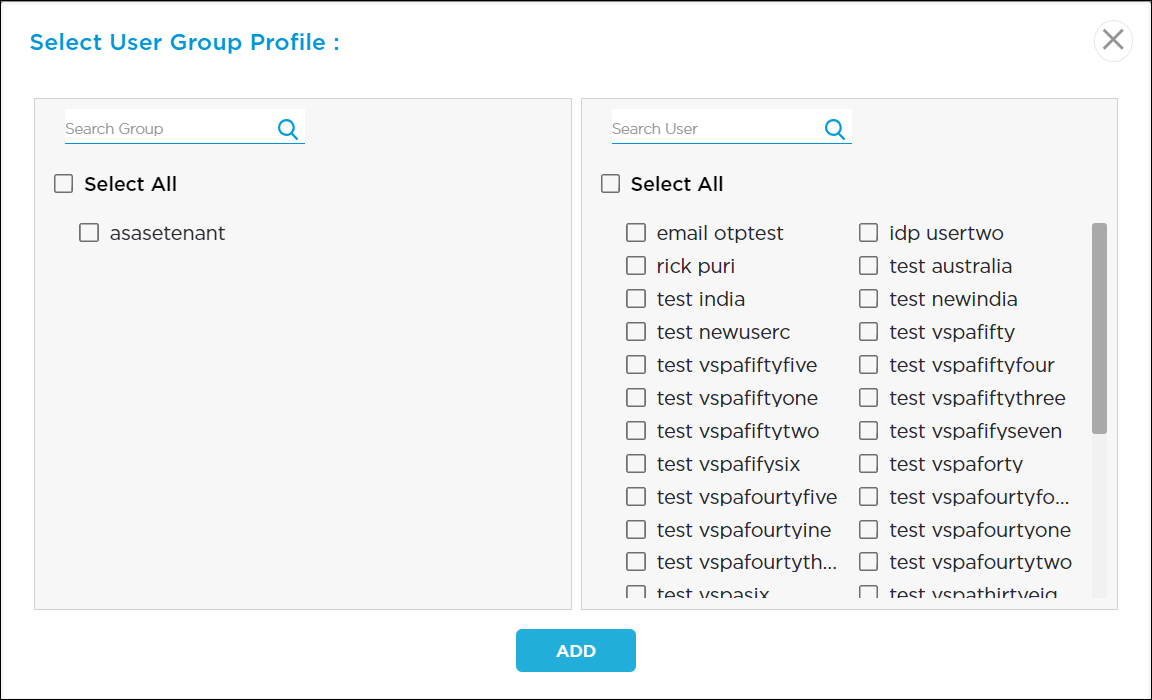Click the magnifier icon in Search User field
The width and height of the screenshot is (1152, 700).
pos(834,128)
